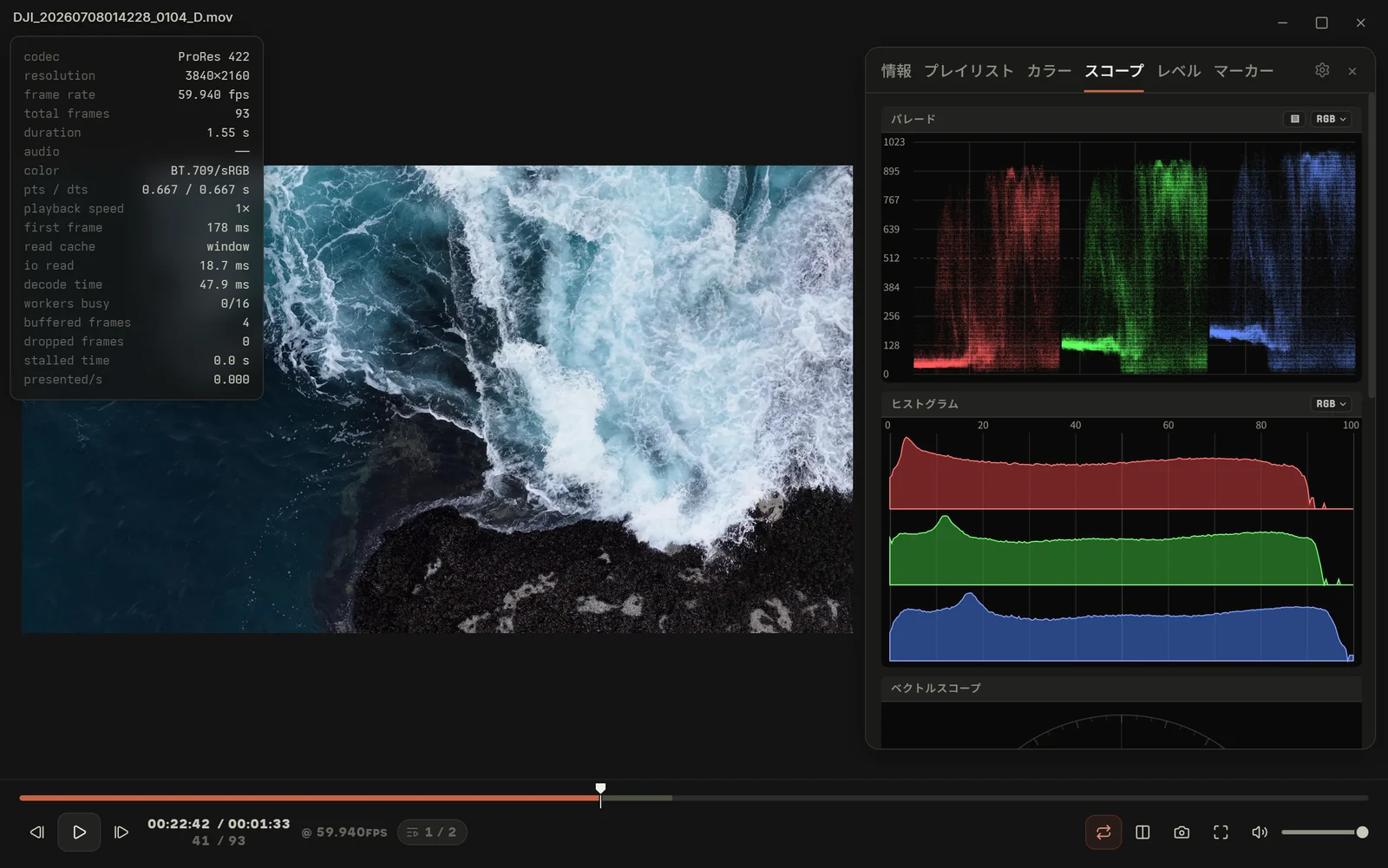Image resolution: width=1388 pixels, height=868 pixels.
Task: Select the スコープ tab
Action: [x=1114, y=71]
